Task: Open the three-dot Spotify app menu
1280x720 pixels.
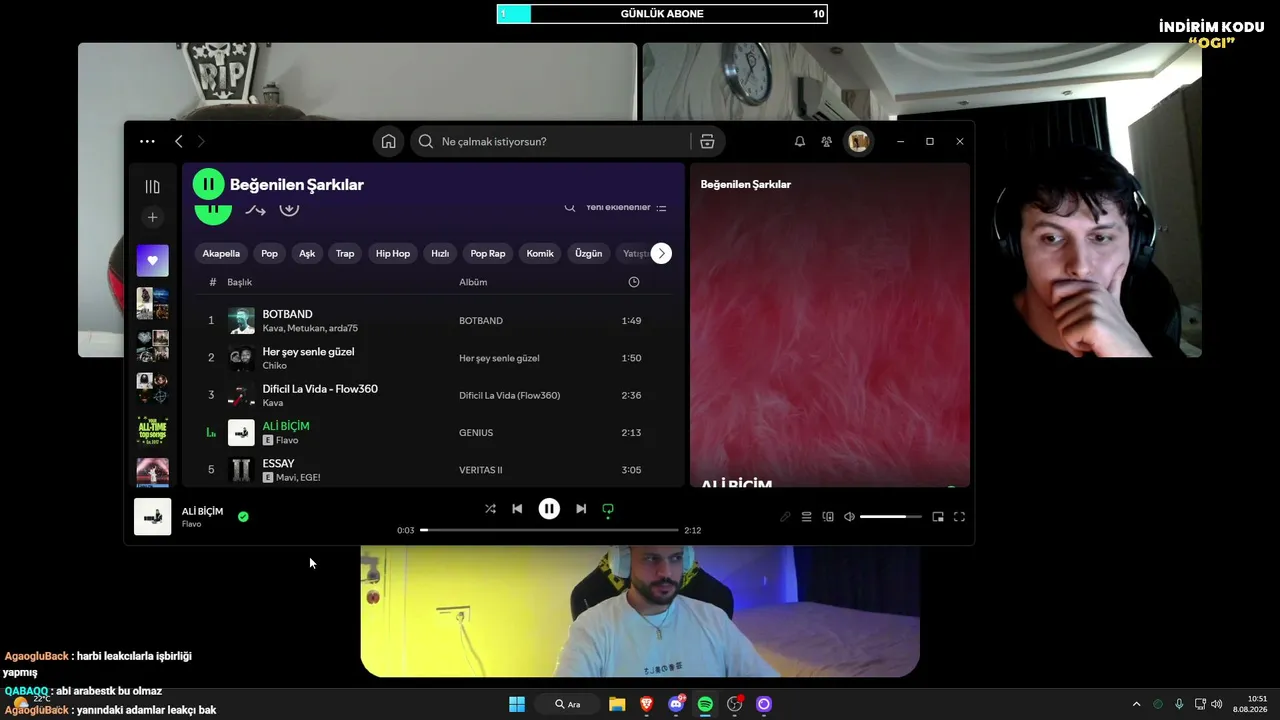Action: tap(147, 141)
